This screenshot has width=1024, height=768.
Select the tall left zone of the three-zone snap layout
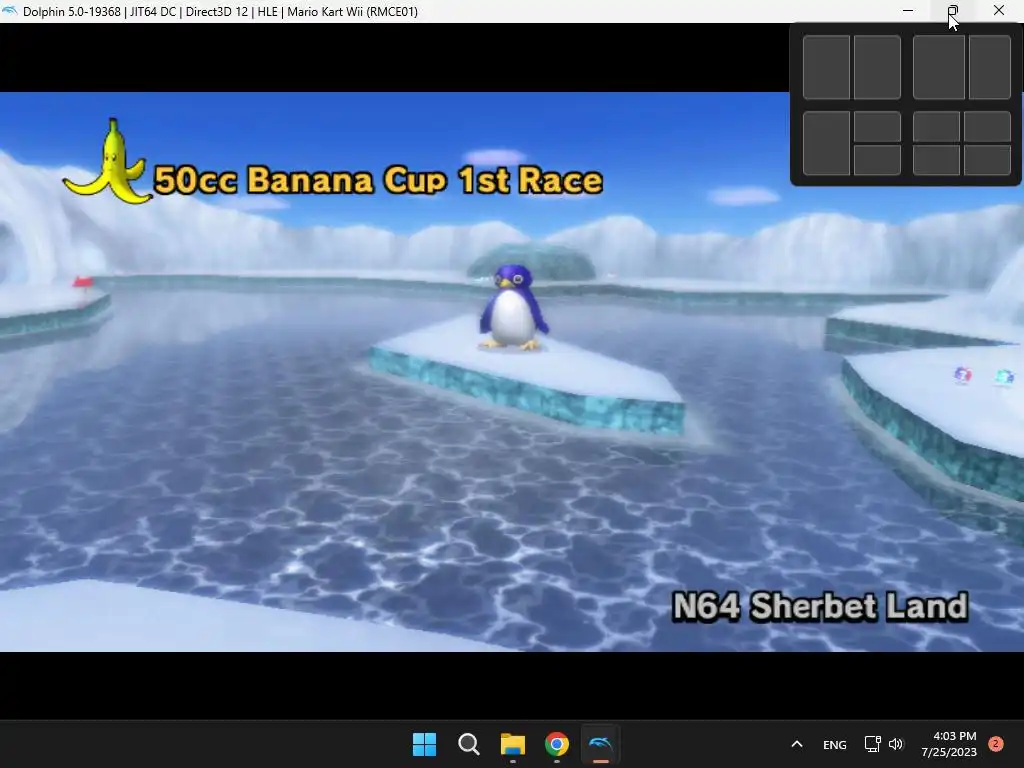click(x=826, y=143)
